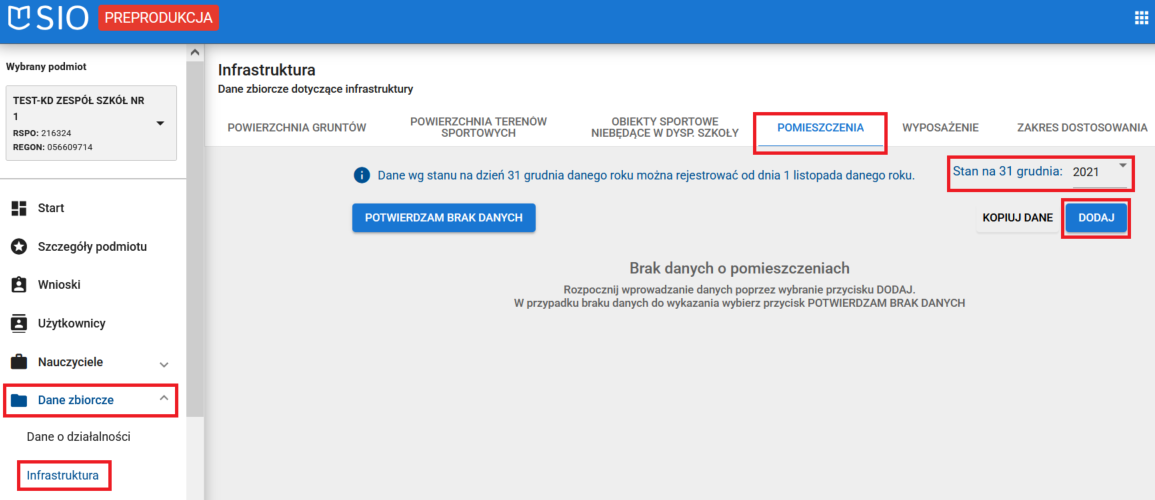Viewport: 1155px width, 500px height.
Task: Switch to Powierzchnia gruntów tab
Action: 297,127
